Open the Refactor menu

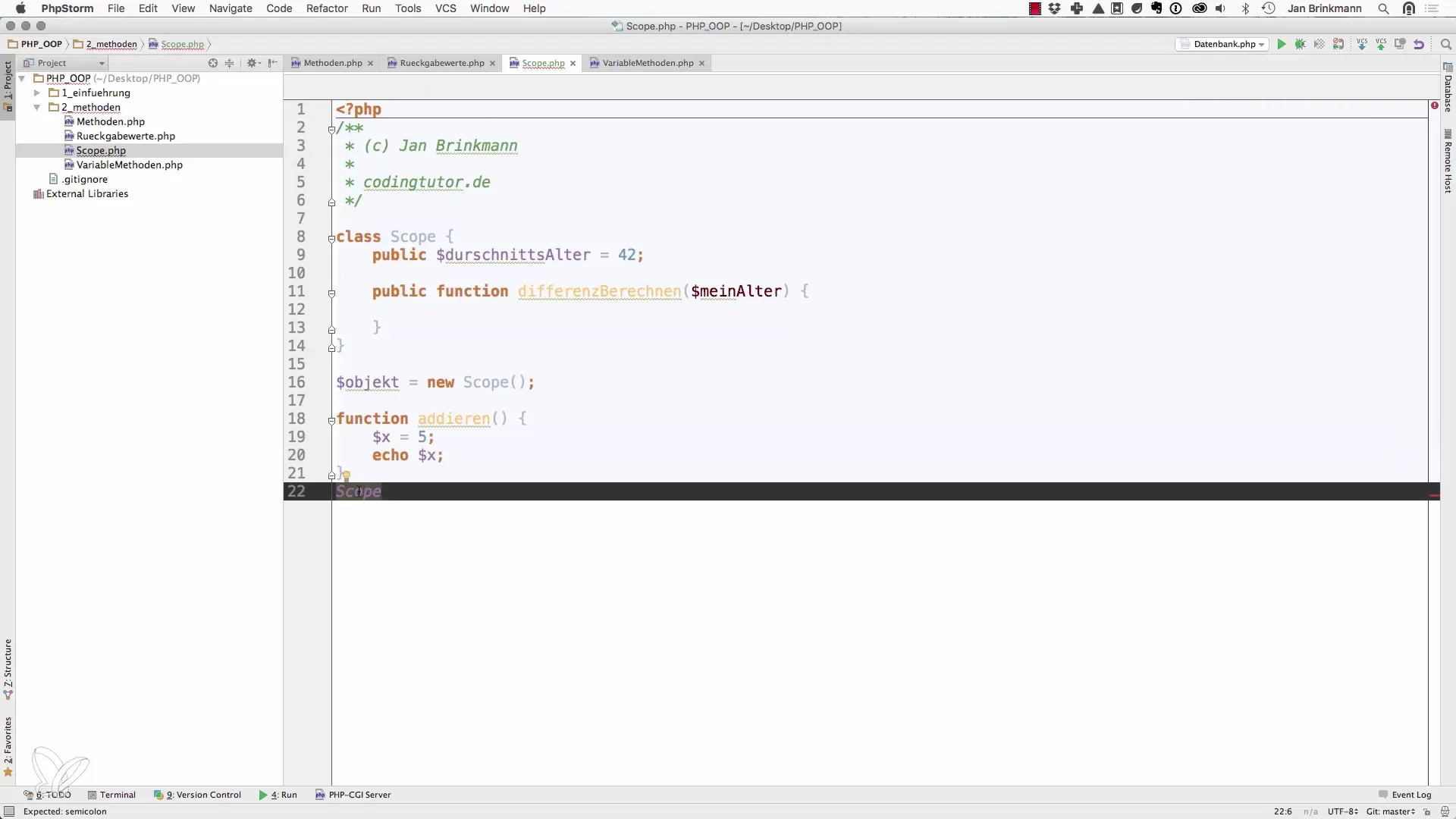tap(327, 8)
